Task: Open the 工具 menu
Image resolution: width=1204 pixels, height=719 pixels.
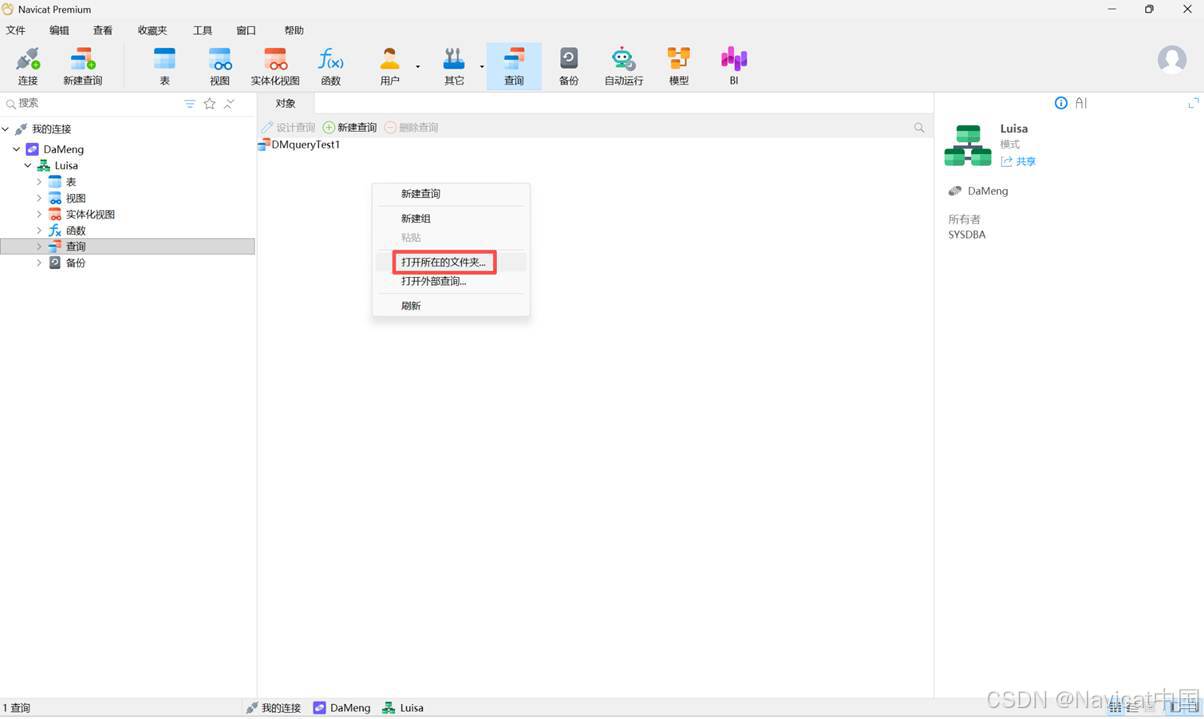Action: (203, 30)
